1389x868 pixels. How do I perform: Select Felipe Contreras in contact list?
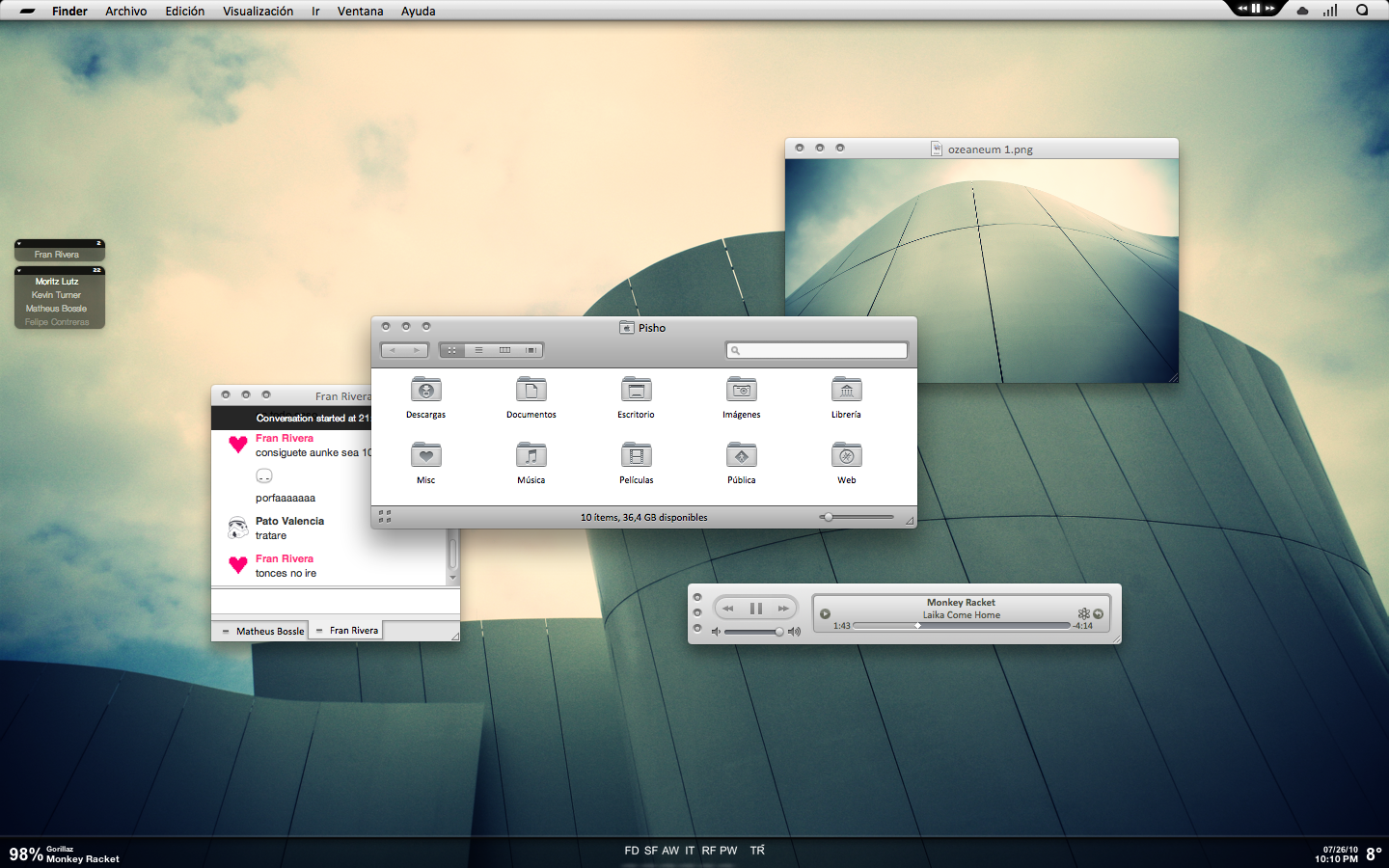(x=57, y=322)
